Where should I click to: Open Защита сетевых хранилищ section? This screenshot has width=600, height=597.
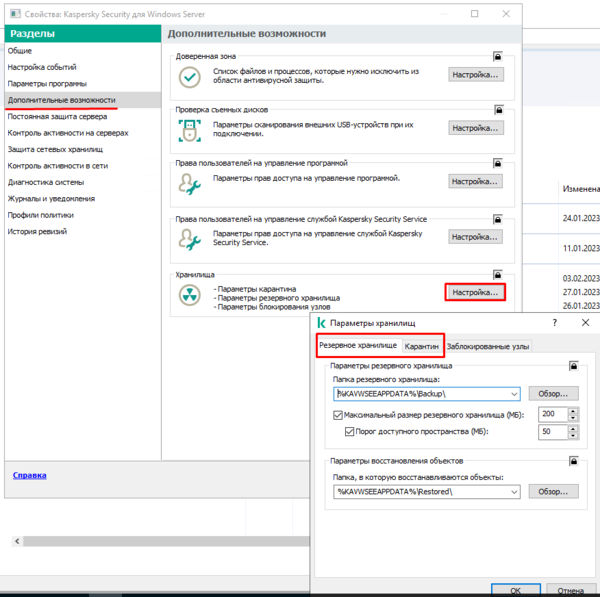click(x=83, y=150)
